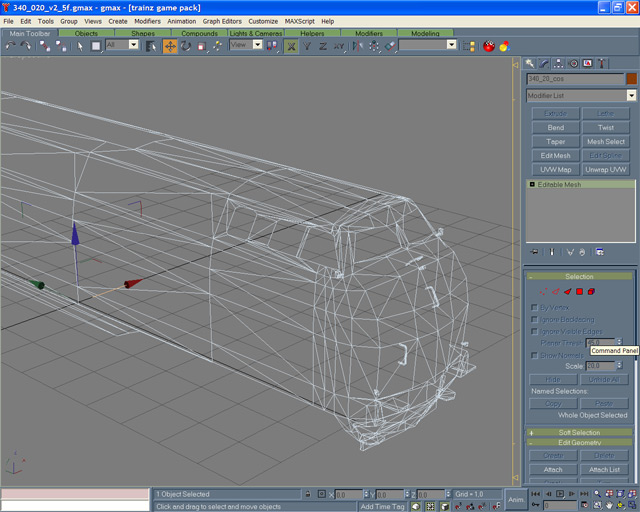The image size is (640, 512).
Task: Select the Move tool in toolbar
Action: [170, 46]
